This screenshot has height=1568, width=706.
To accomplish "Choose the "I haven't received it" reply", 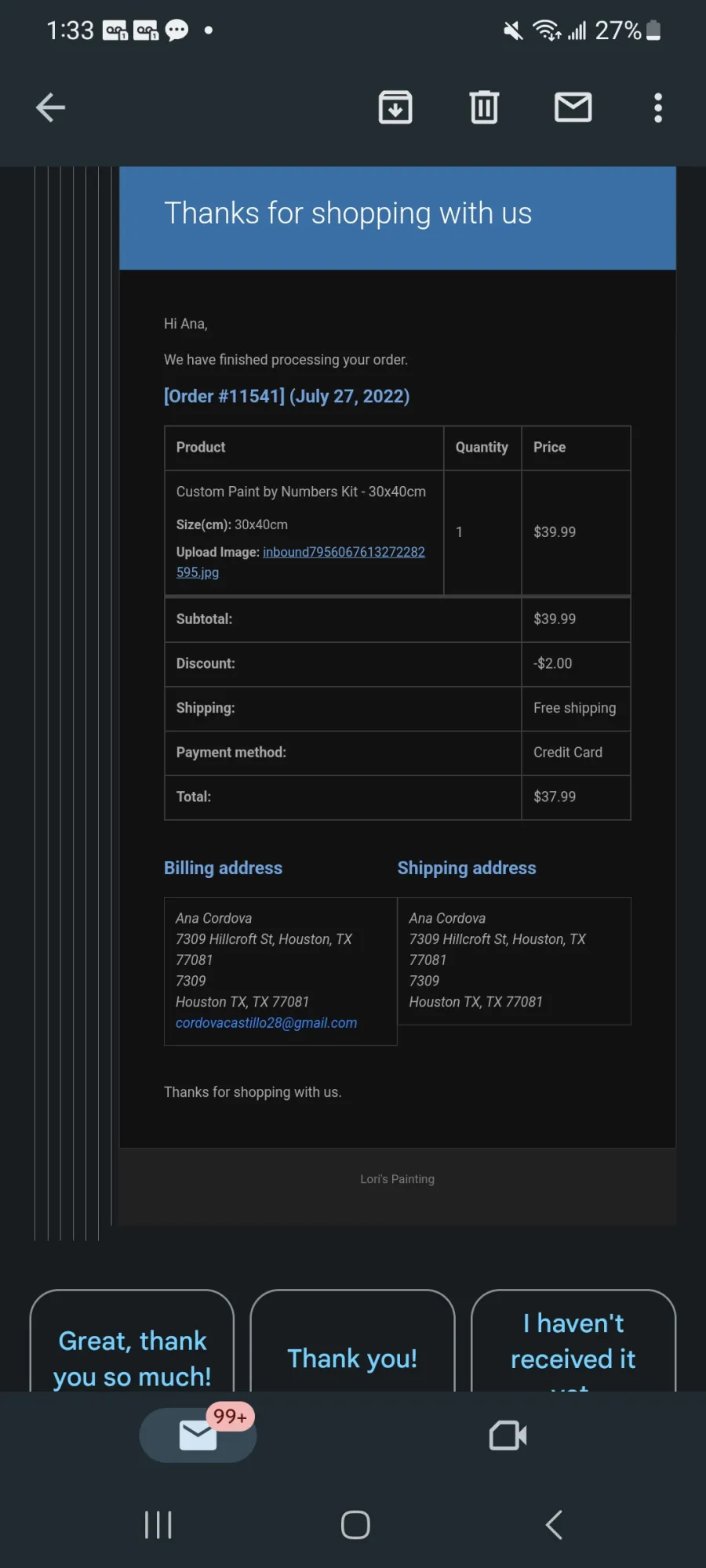I will pos(573,1341).
